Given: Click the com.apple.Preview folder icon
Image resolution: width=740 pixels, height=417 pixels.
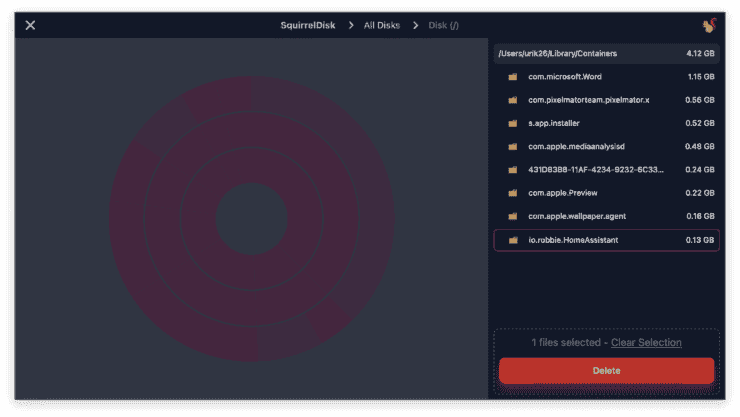Looking at the screenshot, I should 512,193.
